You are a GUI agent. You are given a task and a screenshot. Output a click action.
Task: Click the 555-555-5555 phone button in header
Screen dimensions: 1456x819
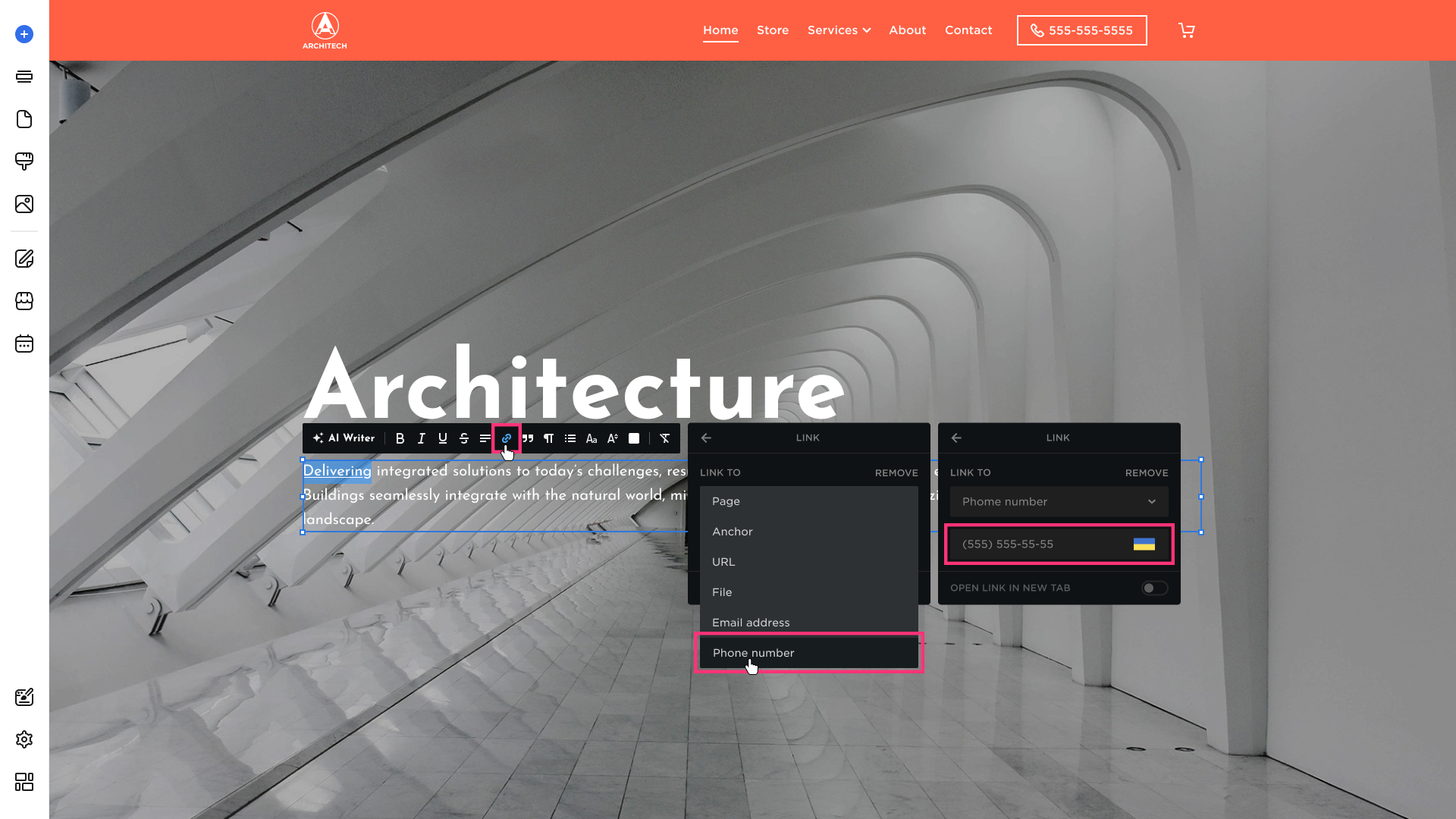click(1081, 30)
